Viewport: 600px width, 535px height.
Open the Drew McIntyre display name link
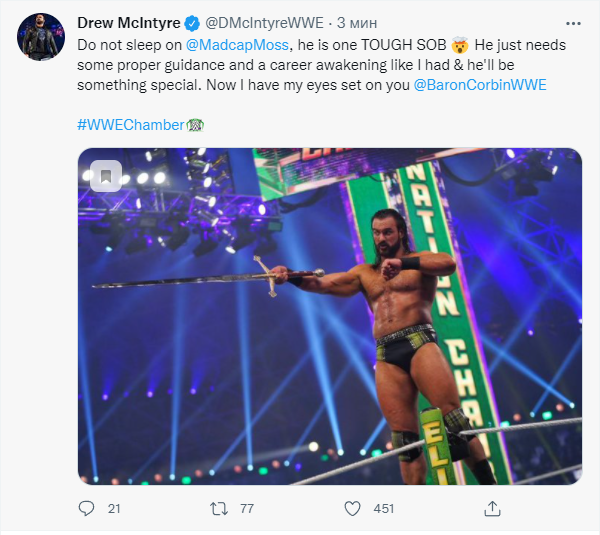point(134,24)
